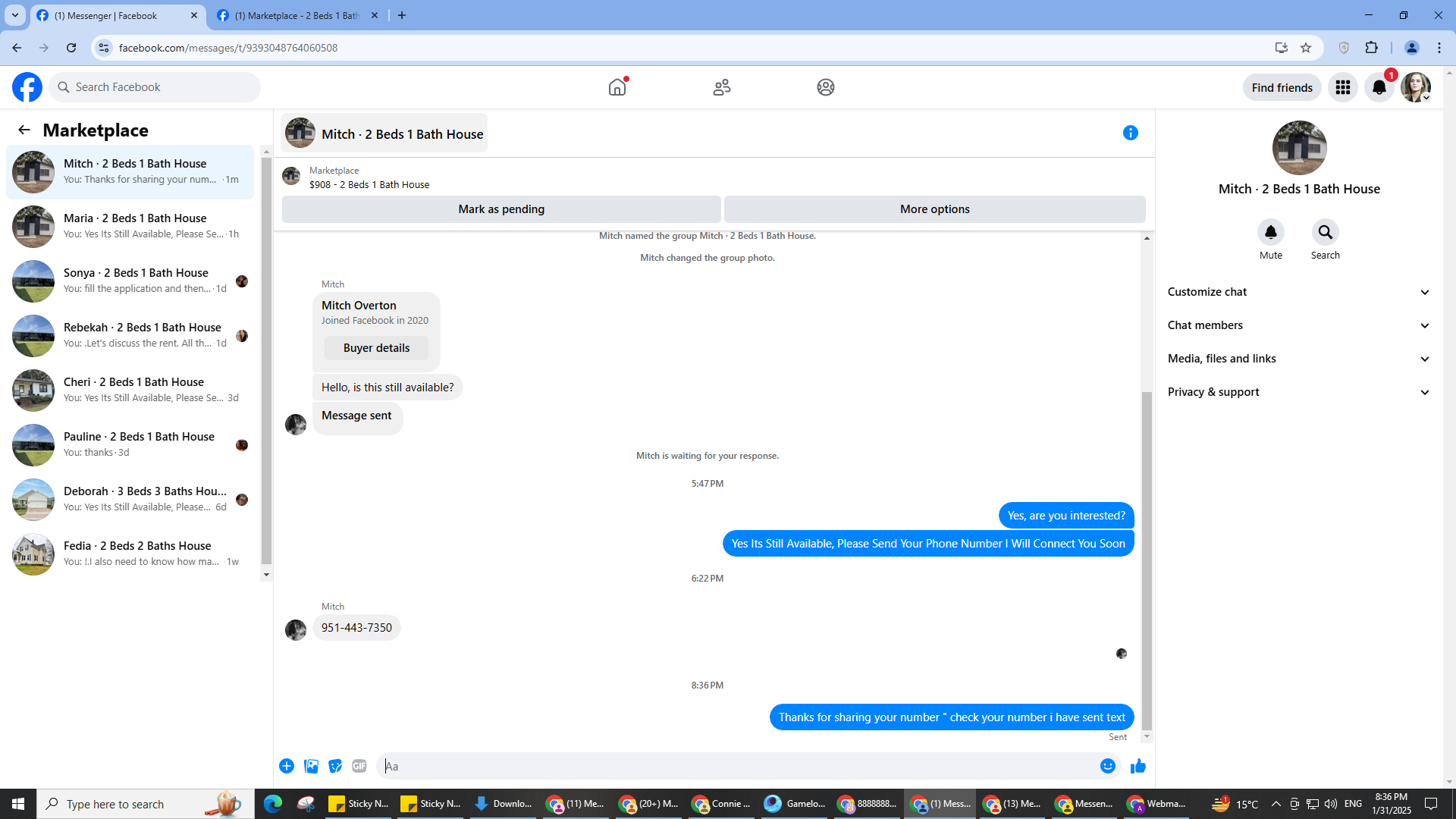Open the Sonya 2 Beds 1 Bath chat

(130, 281)
